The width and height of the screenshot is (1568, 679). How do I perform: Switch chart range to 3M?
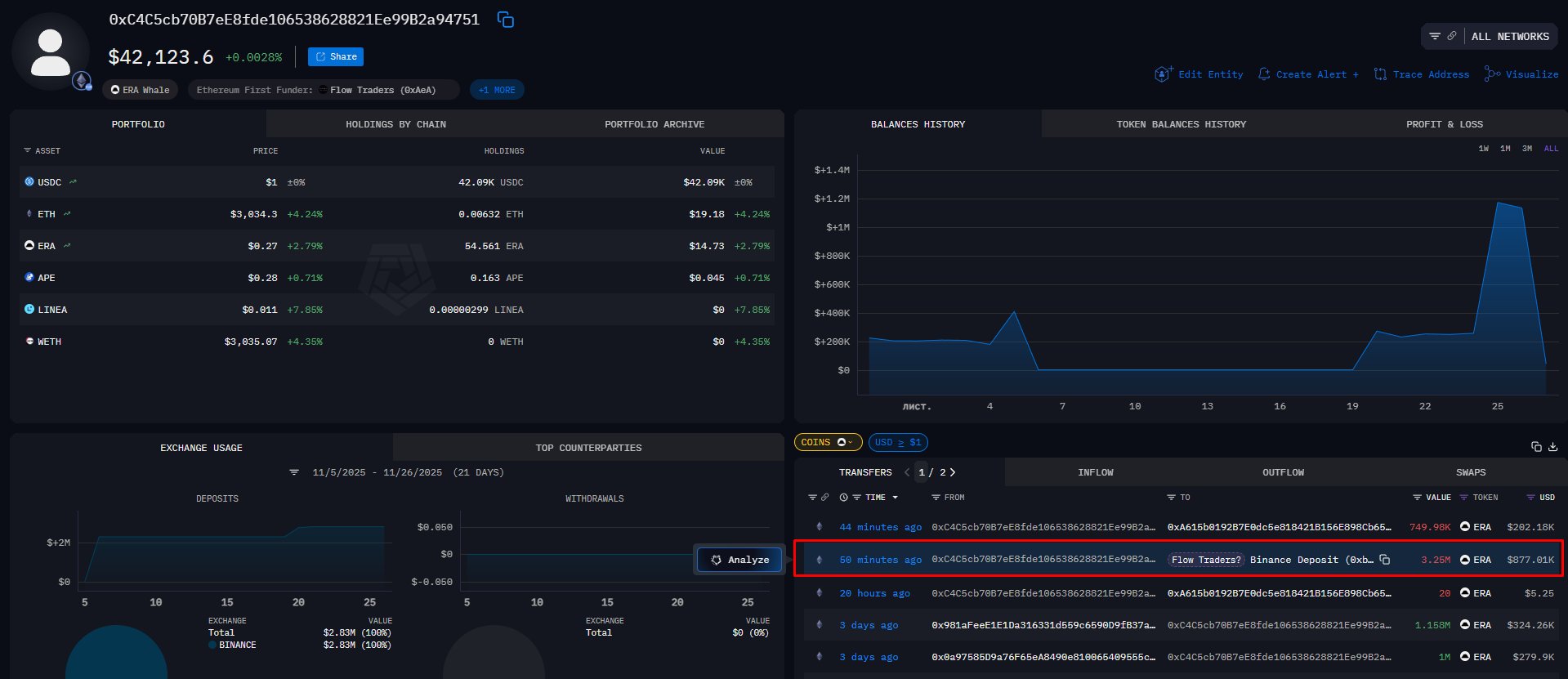tap(1526, 149)
